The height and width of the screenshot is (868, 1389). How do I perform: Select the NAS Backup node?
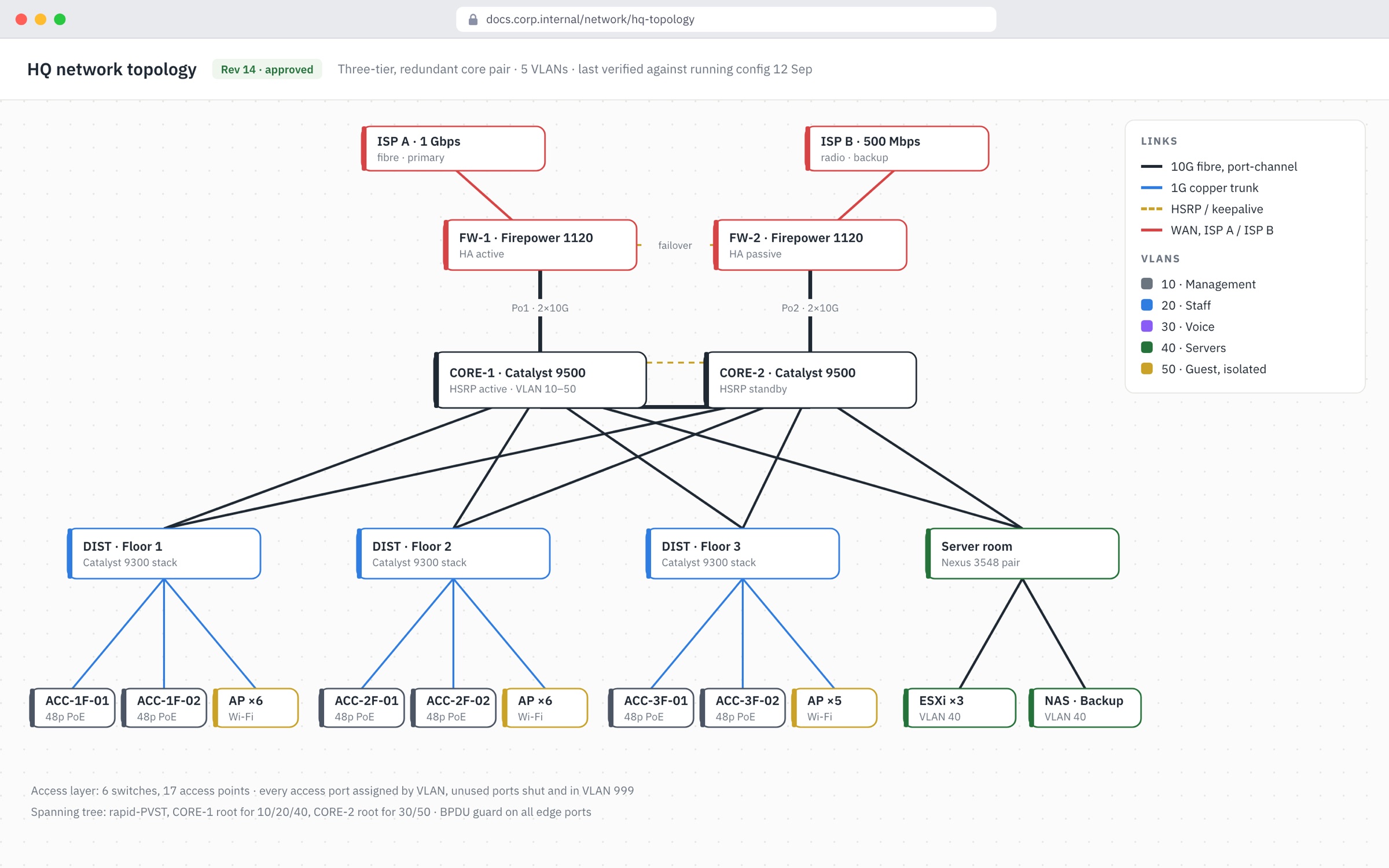point(1085,708)
